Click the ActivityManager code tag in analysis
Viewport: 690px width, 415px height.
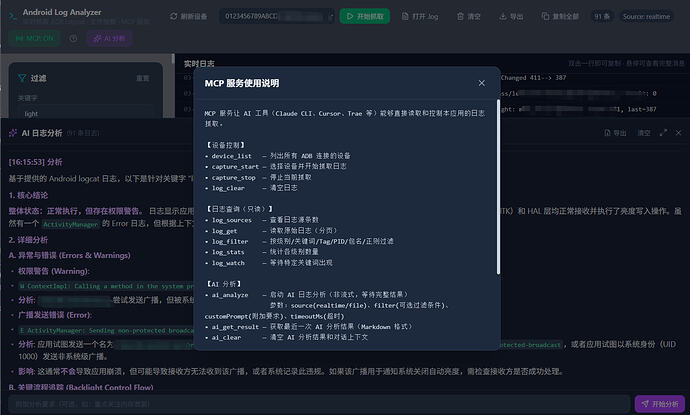70,224
